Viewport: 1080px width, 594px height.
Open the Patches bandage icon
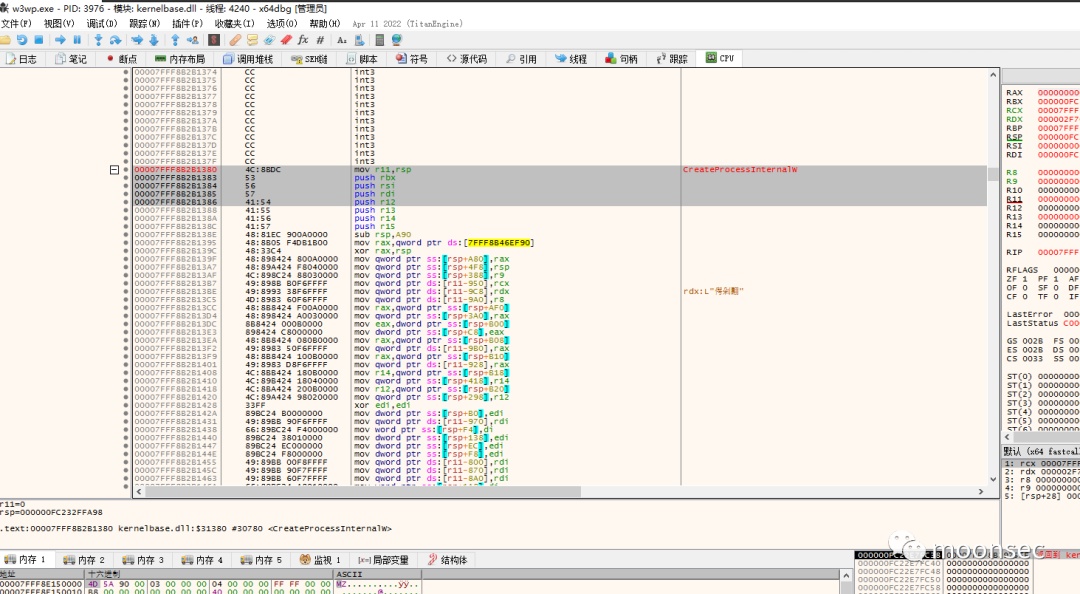click(235, 41)
